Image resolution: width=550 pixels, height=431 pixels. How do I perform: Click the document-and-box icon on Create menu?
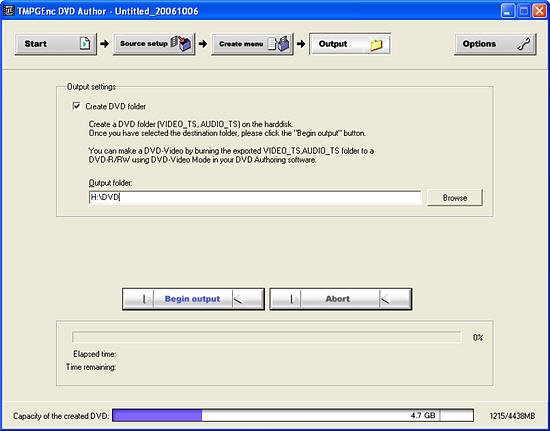(280, 44)
